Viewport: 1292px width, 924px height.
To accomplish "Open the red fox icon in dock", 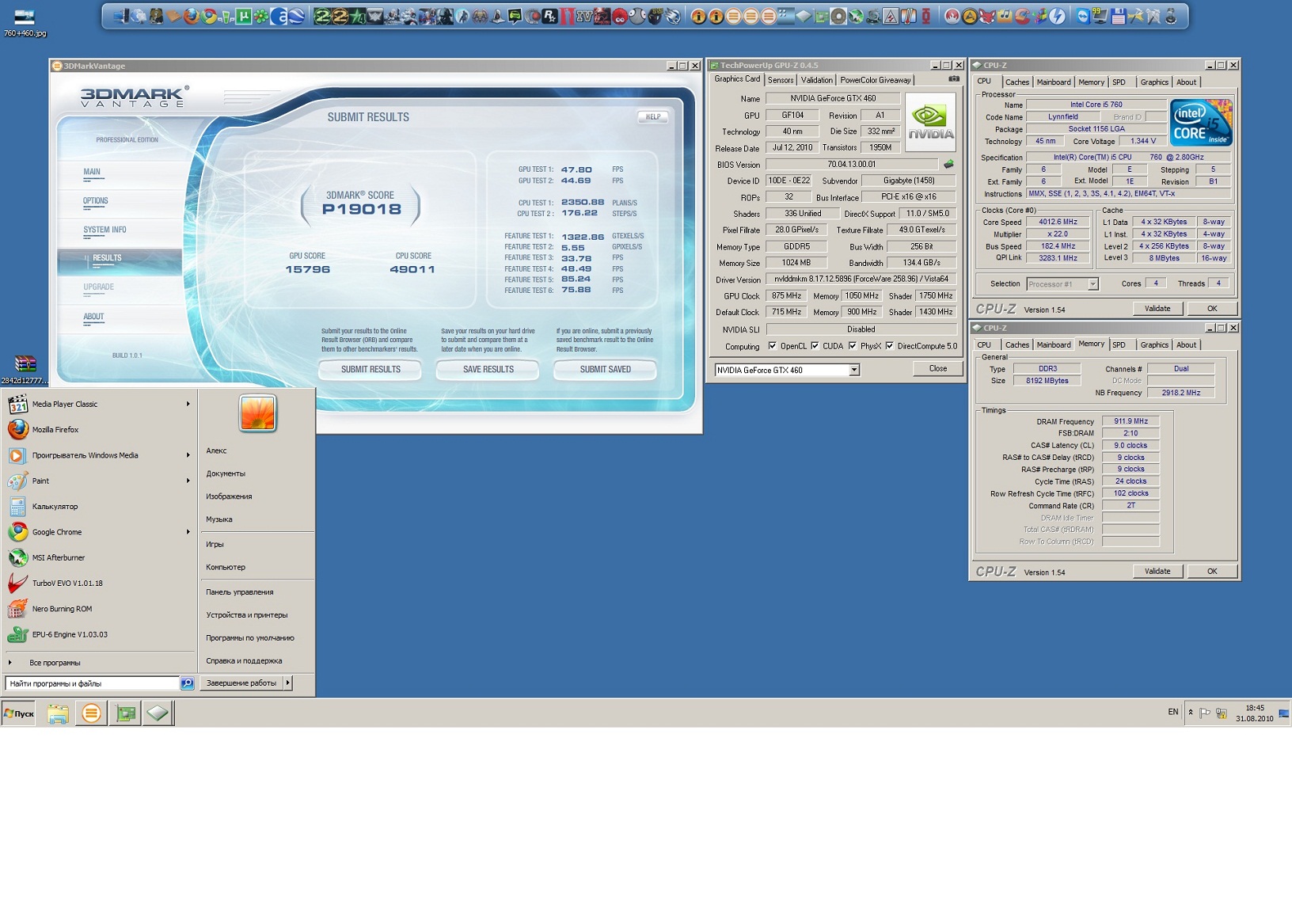I will pyautogui.click(x=987, y=16).
